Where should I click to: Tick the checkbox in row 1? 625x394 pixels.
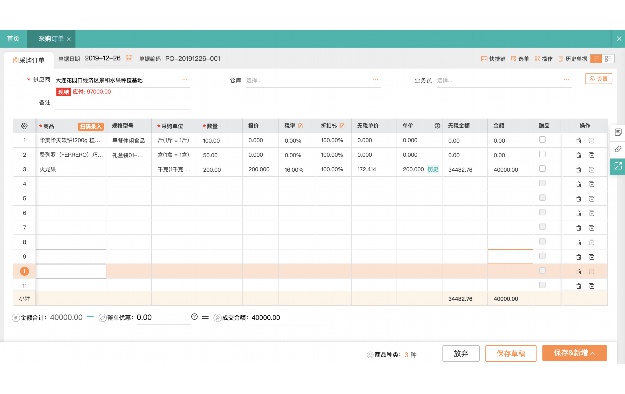pyautogui.click(x=542, y=140)
